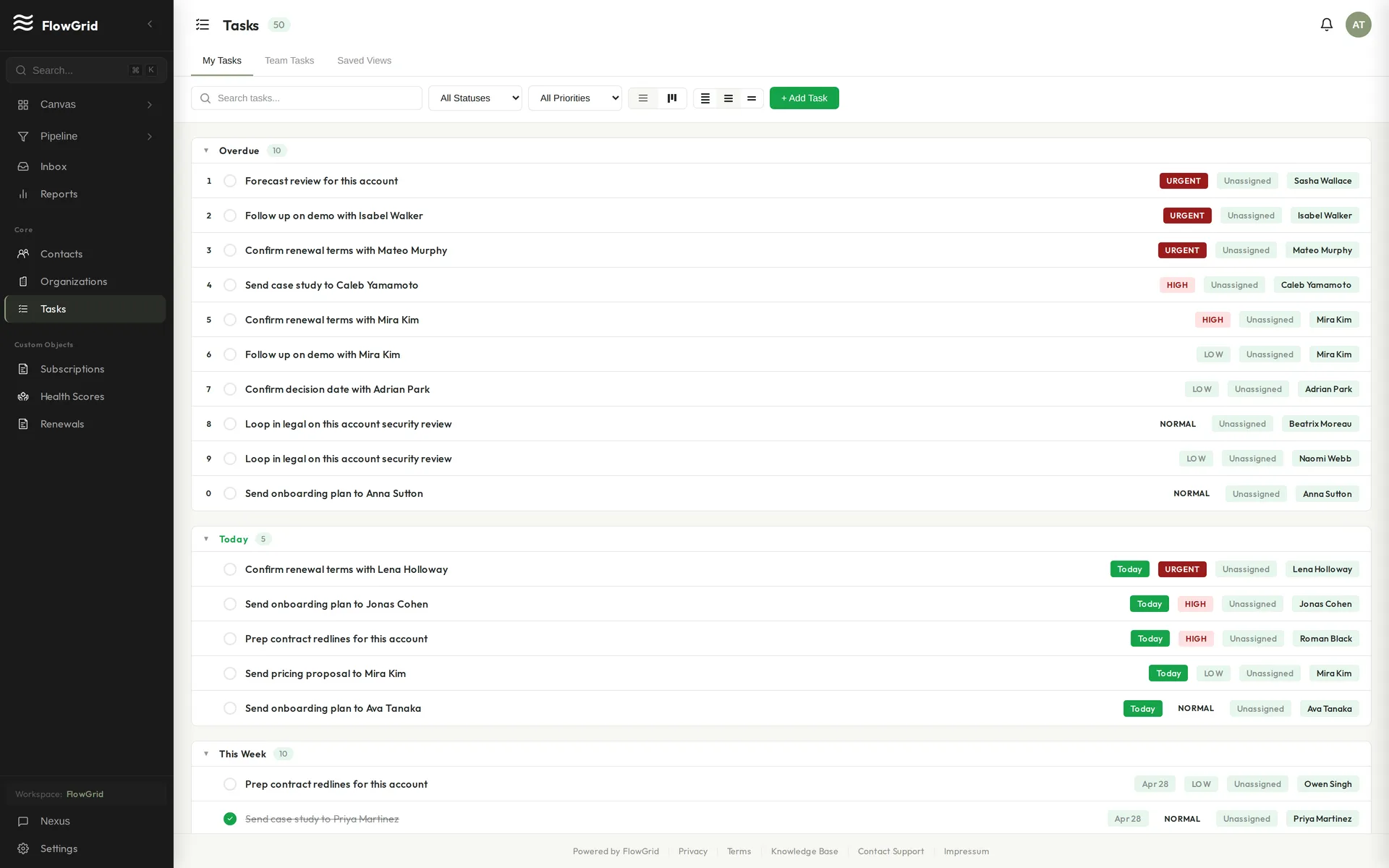Open the Health Scores icon
This screenshot has height=868, width=1389.
click(x=23, y=397)
